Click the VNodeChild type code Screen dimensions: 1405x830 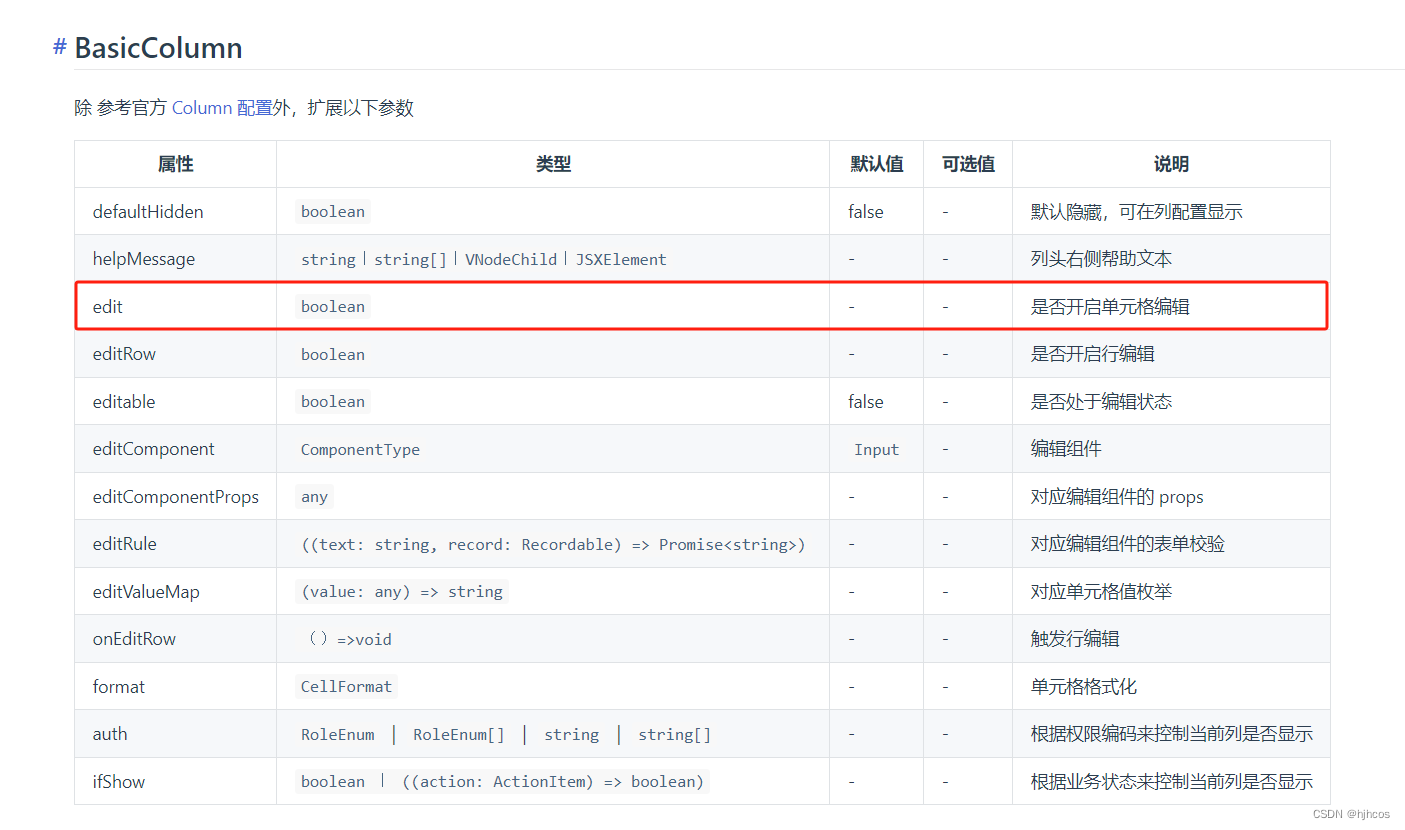(x=511, y=260)
